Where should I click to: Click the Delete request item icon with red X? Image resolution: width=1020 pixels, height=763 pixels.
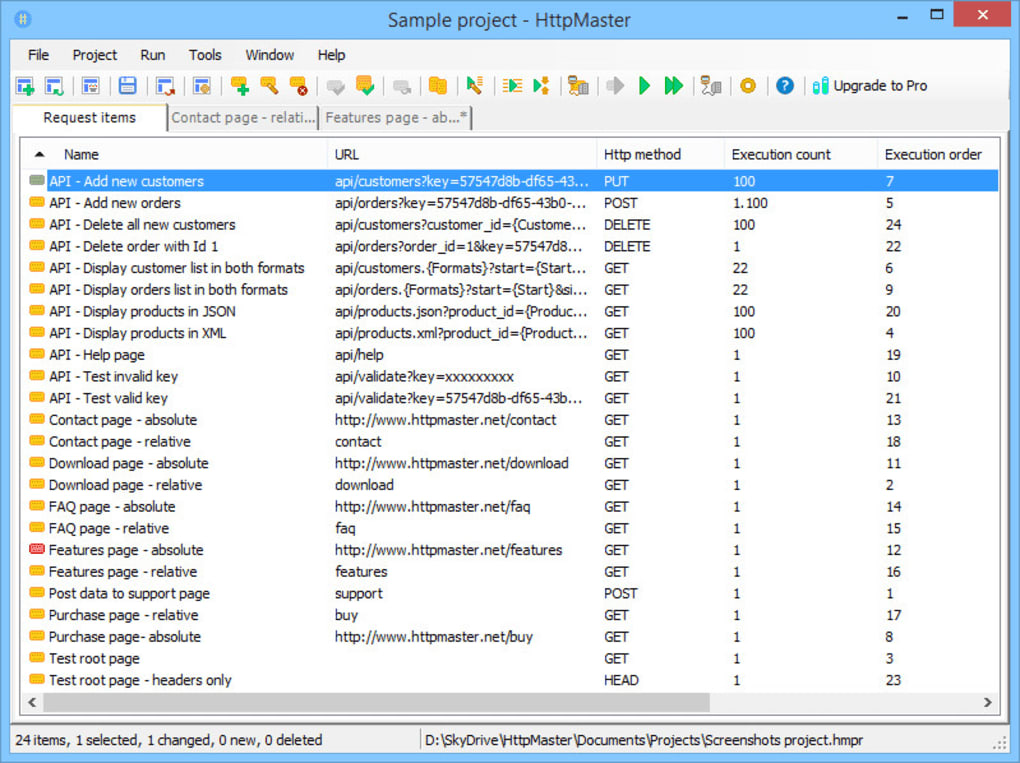(298, 86)
